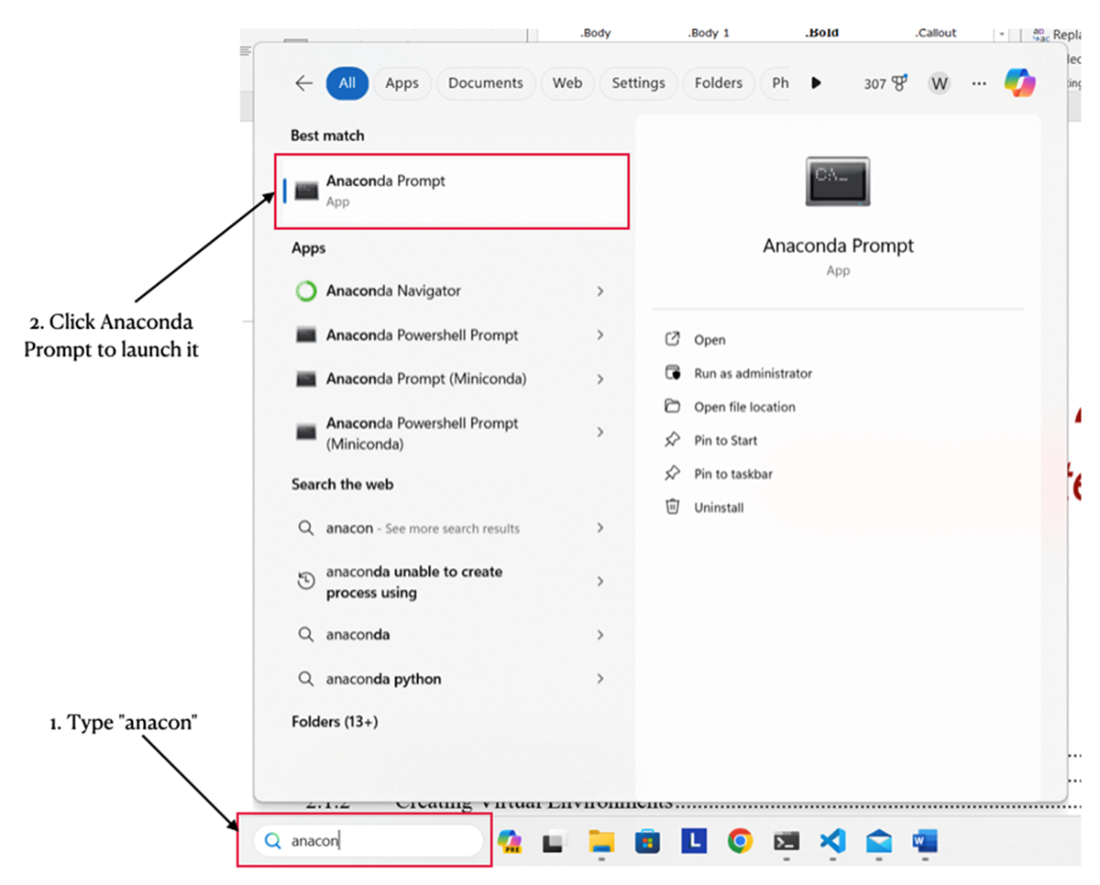Open the Terminal icon on taskbar

pos(786,842)
